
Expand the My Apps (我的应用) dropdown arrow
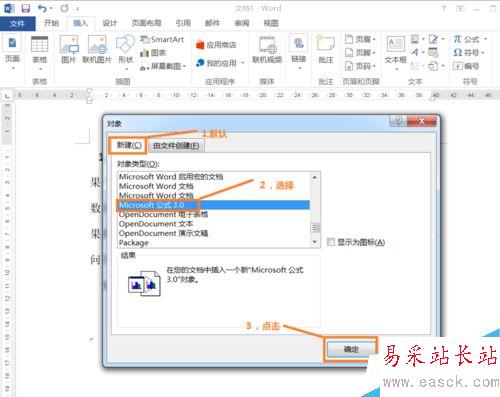[243, 63]
